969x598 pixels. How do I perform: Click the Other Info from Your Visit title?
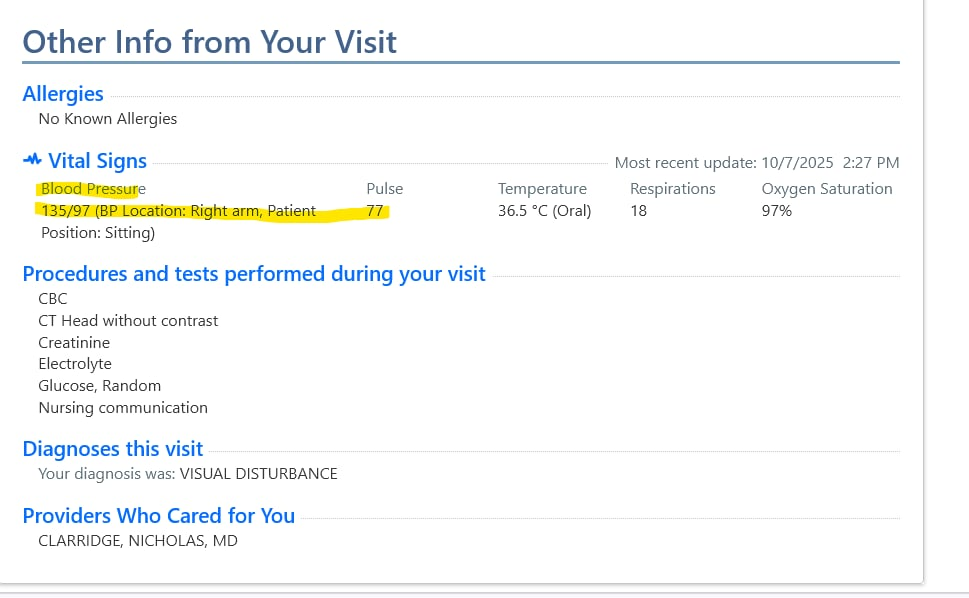click(x=209, y=42)
